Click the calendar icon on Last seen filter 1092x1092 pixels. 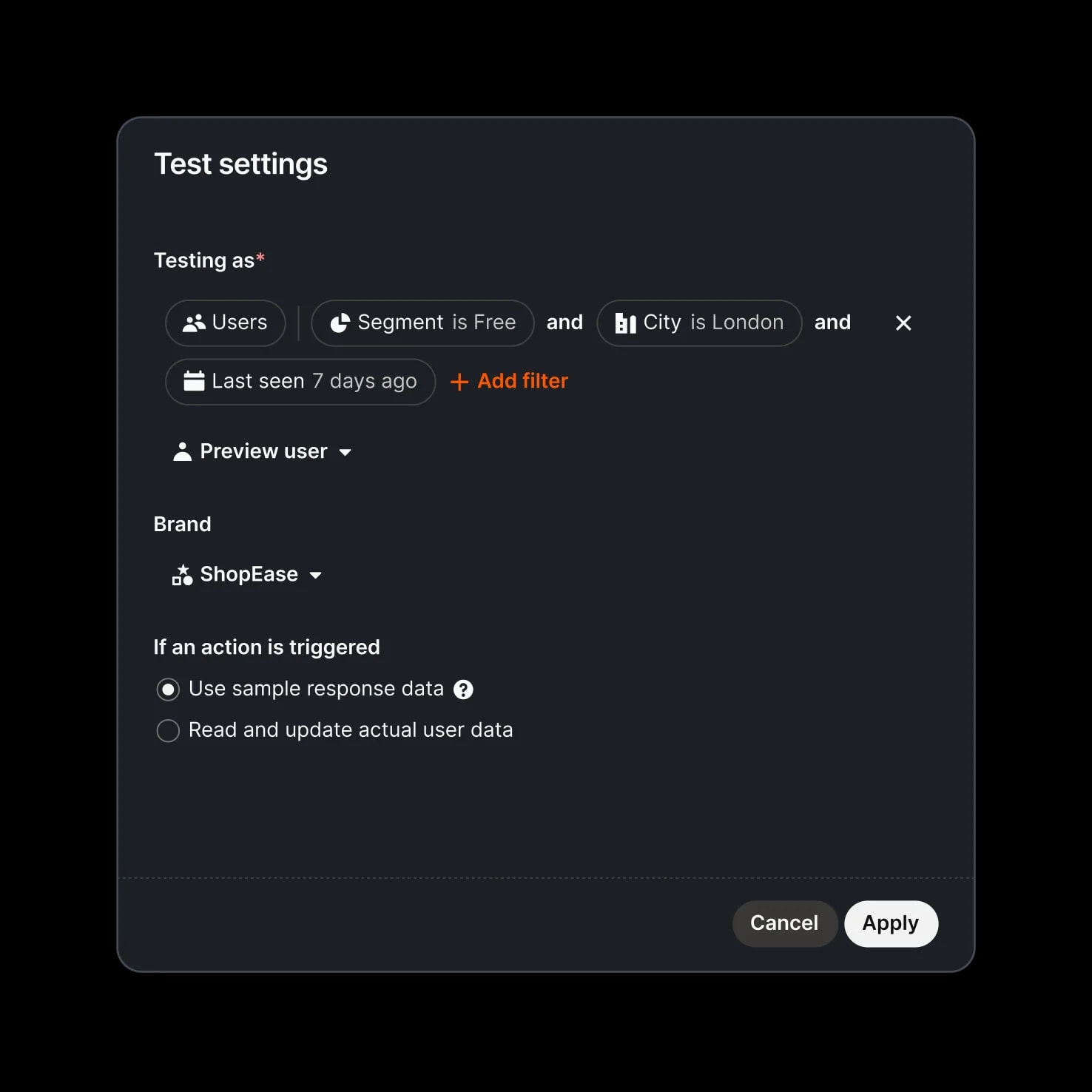[x=193, y=381]
